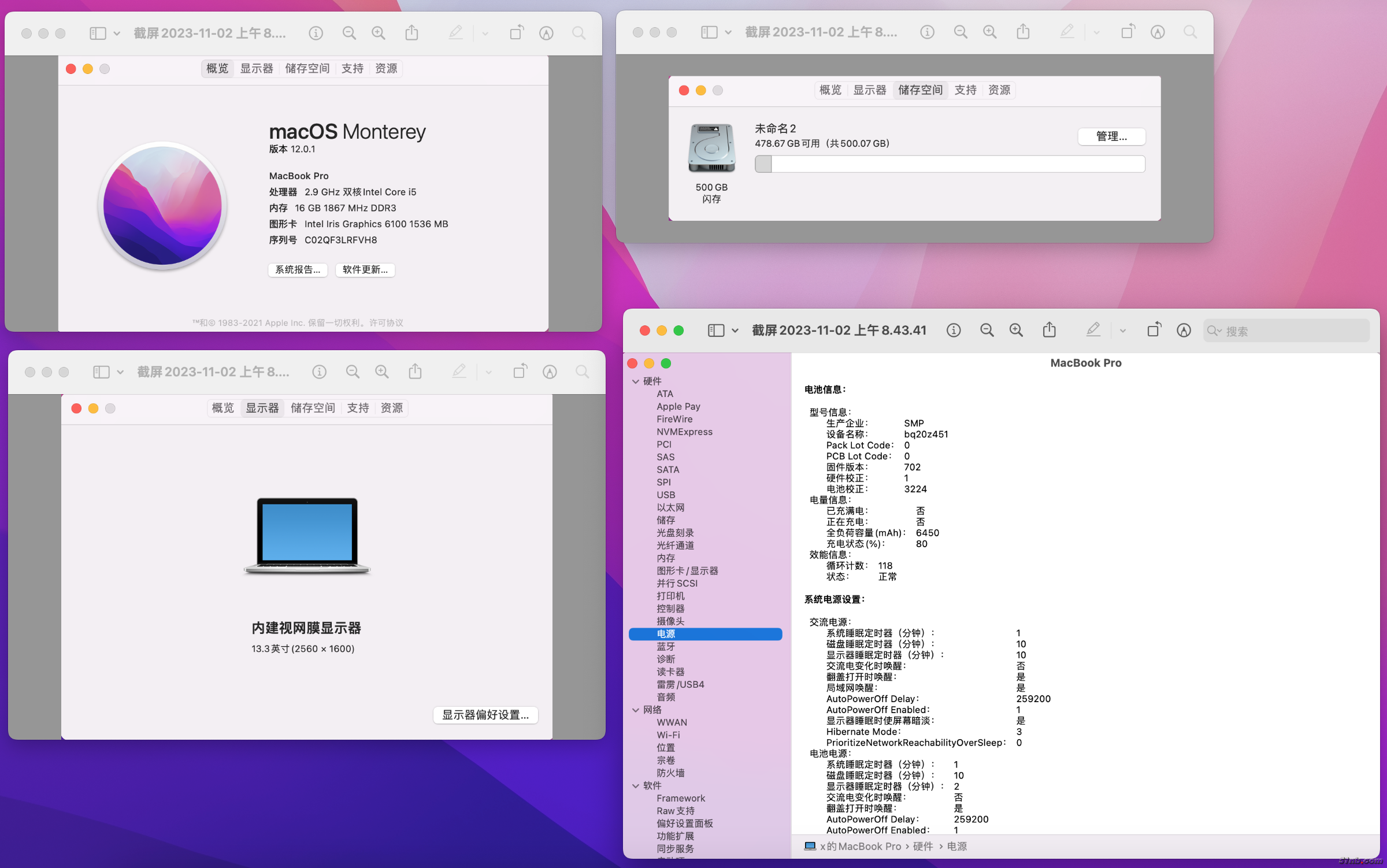Toggle sidebar in 8.43.41 Preview window

[x=716, y=330]
